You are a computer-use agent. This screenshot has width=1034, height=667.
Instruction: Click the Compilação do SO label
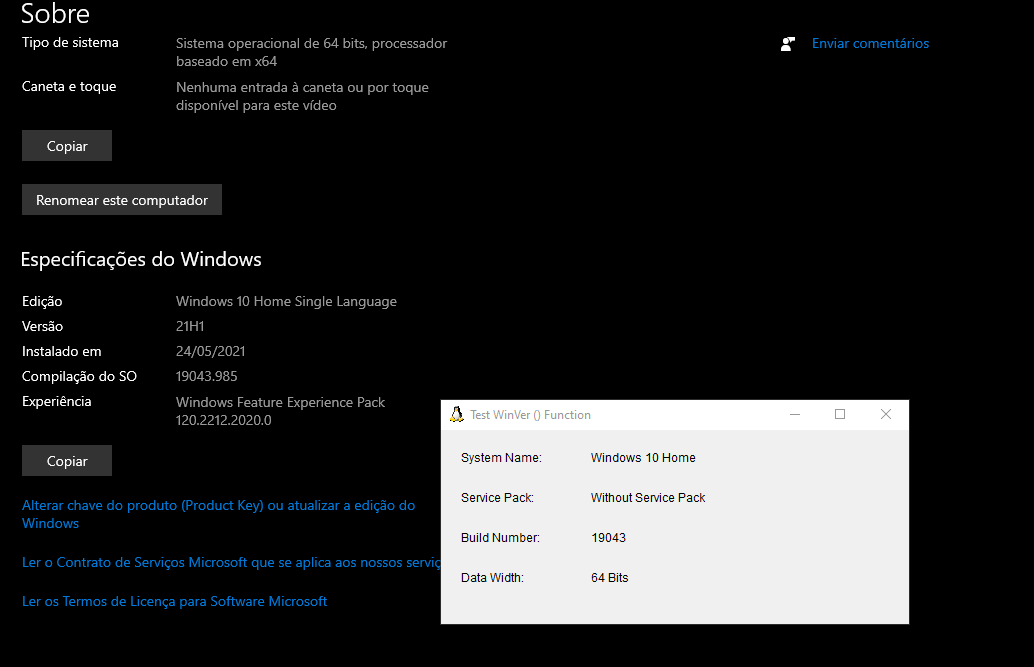[x=79, y=377]
